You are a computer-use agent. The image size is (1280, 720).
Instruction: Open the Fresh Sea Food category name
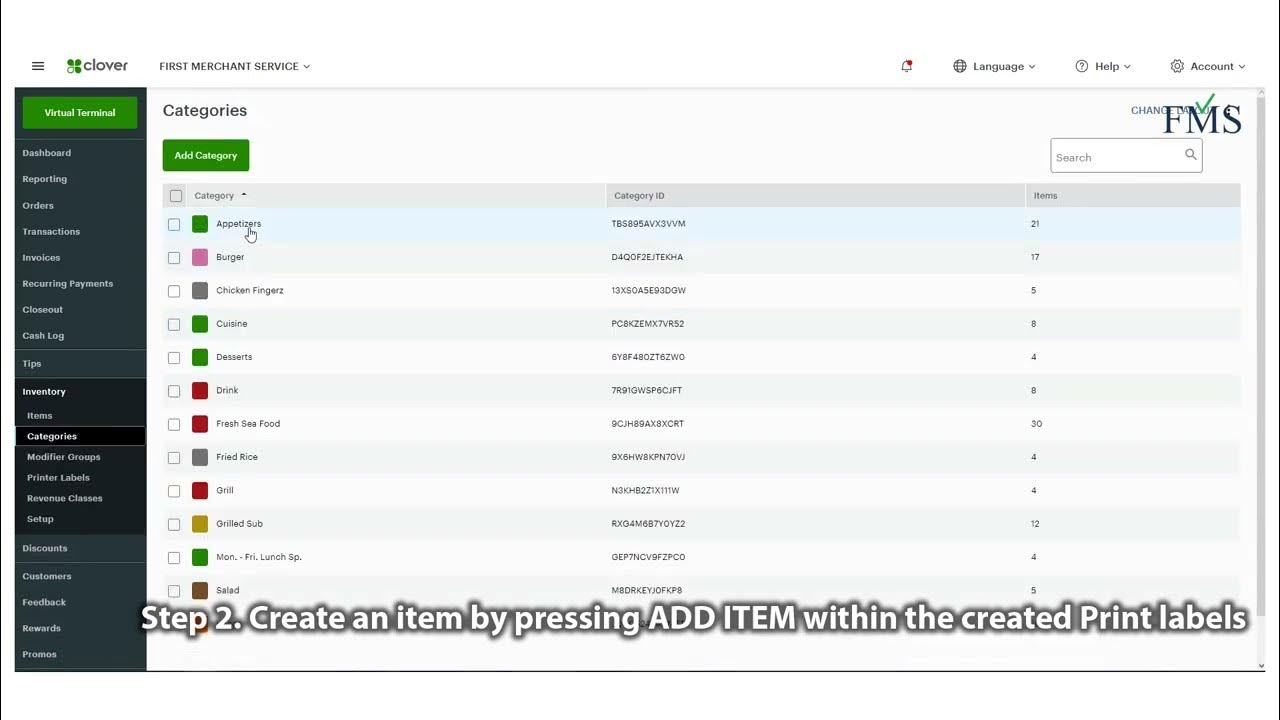click(248, 424)
